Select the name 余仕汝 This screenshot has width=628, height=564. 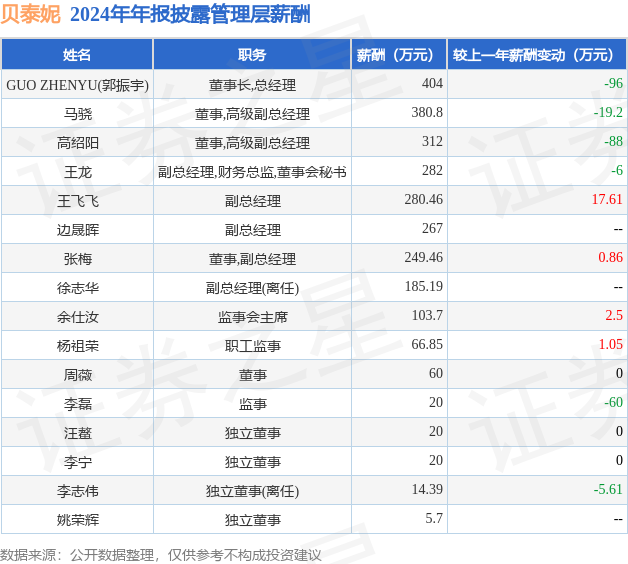click(x=78, y=317)
